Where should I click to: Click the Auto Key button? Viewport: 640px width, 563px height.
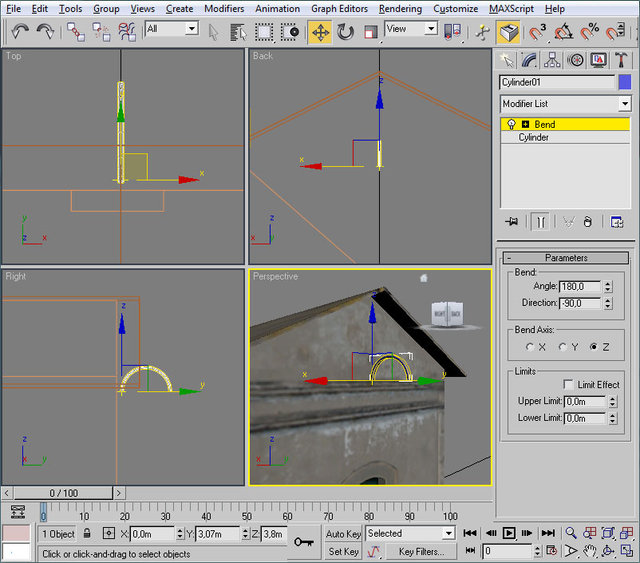(x=343, y=534)
